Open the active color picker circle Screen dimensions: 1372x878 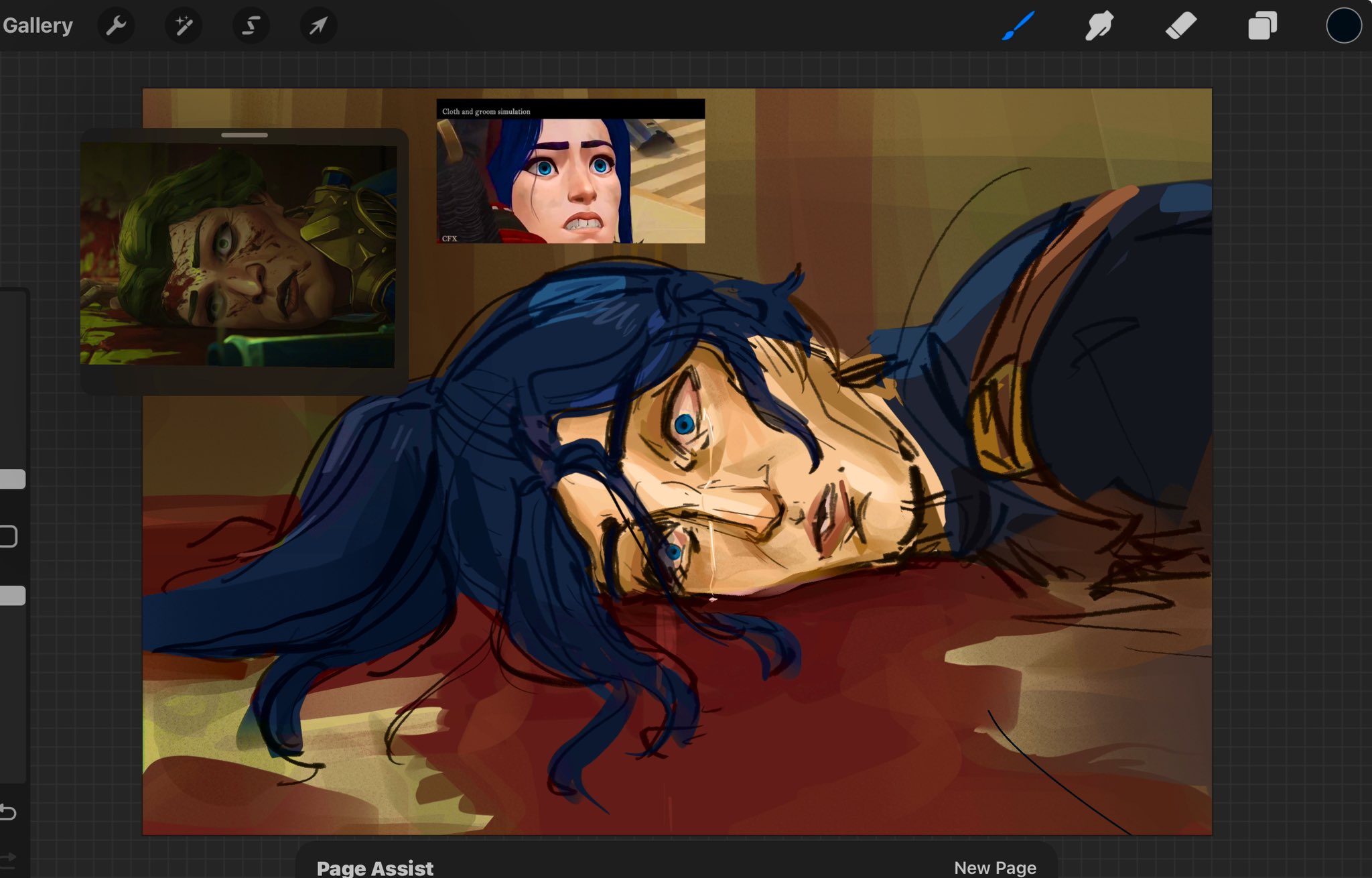pyautogui.click(x=1344, y=25)
